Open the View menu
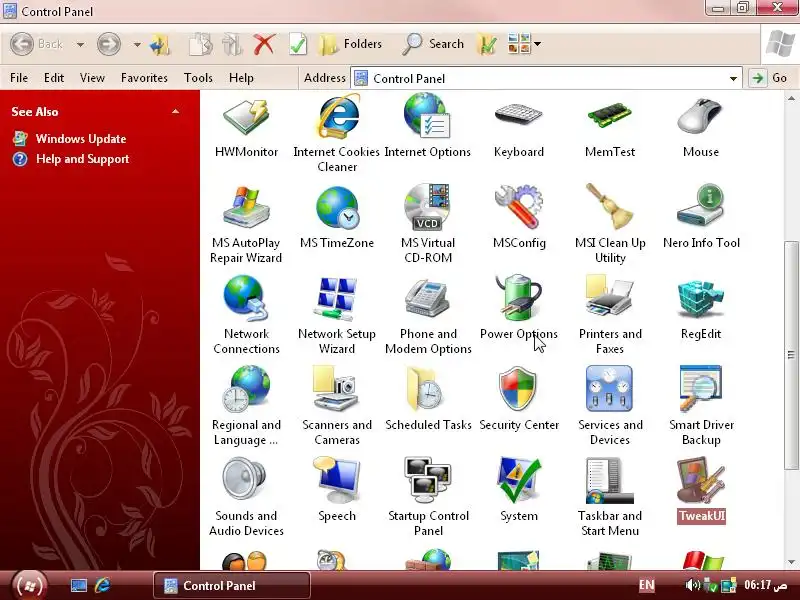The width and height of the screenshot is (800, 600). click(92, 78)
